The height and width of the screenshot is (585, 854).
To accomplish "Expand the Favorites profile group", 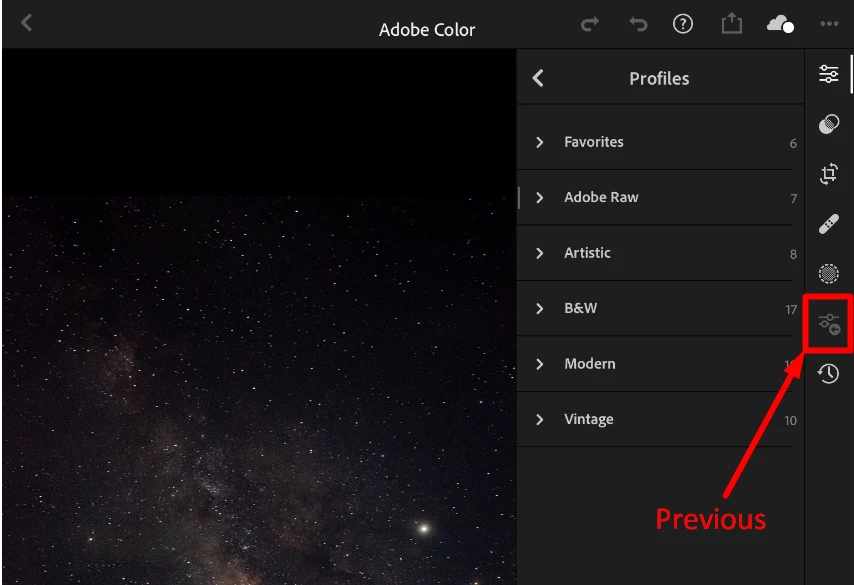I will 539,142.
